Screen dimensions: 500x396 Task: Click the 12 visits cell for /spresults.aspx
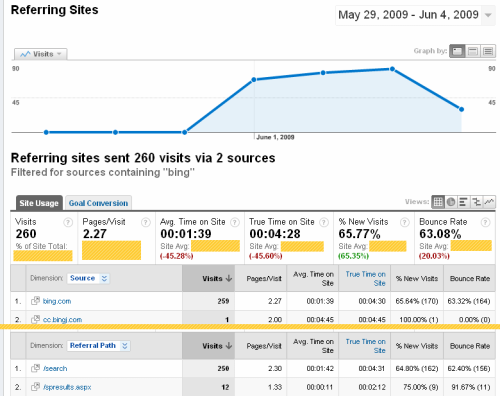coord(209,387)
